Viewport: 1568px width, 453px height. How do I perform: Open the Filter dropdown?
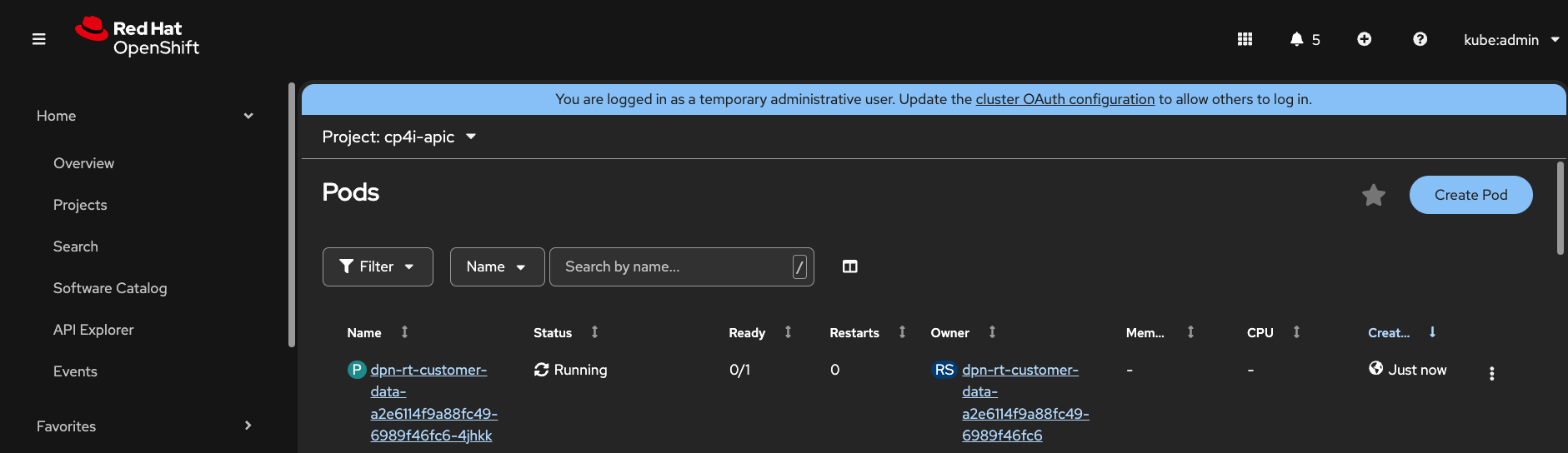point(378,266)
